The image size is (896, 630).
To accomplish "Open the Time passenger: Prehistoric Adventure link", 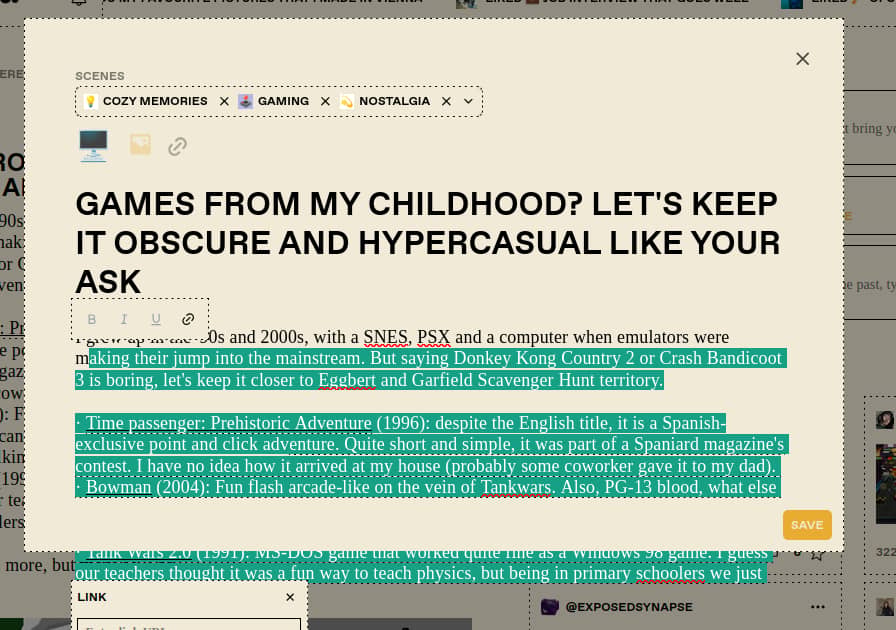I will [229, 423].
